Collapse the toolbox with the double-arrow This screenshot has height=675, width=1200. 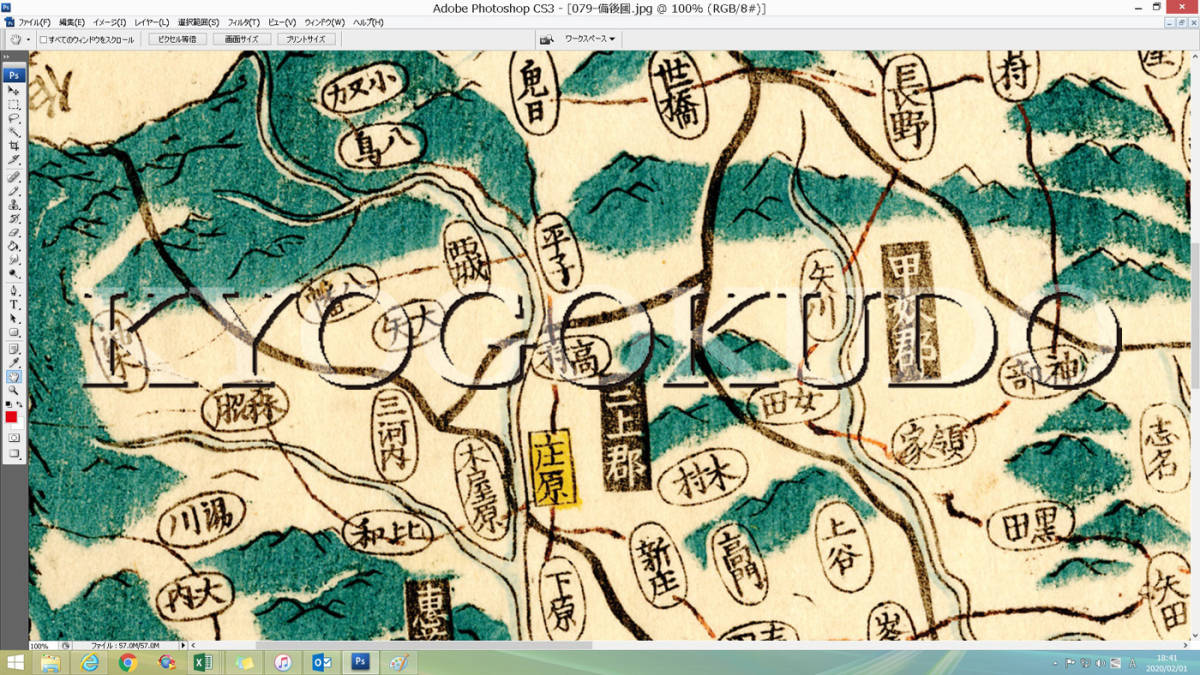7,57
